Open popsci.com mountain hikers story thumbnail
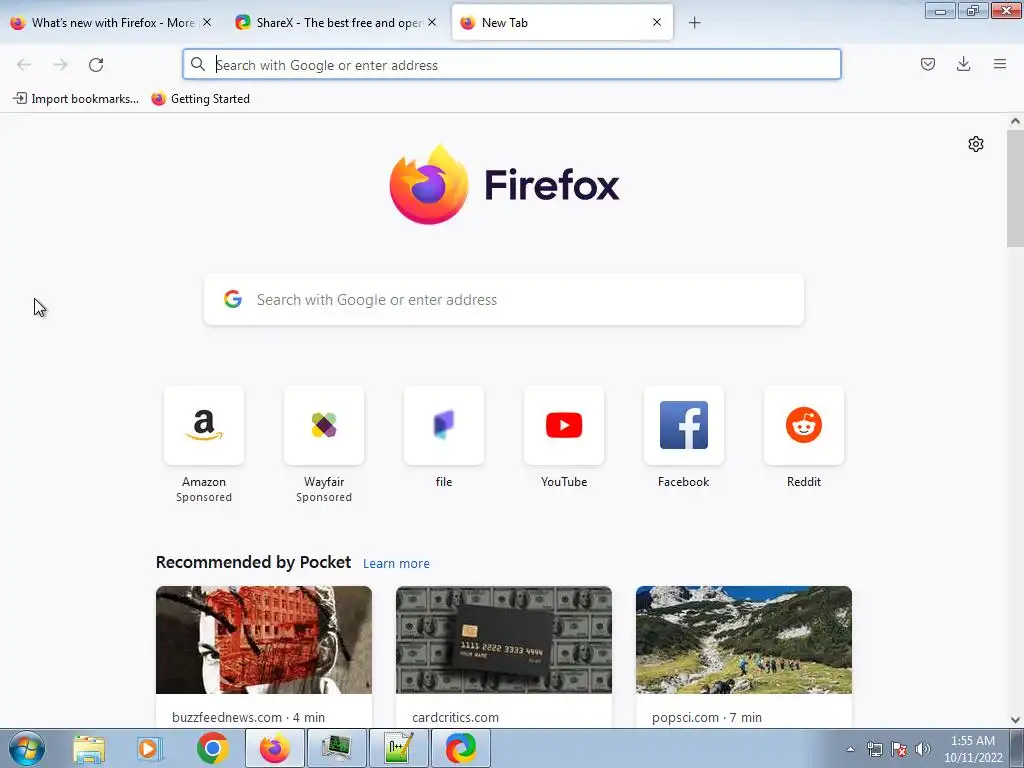Viewport: 1024px width, 768px height. coord(744,640)
